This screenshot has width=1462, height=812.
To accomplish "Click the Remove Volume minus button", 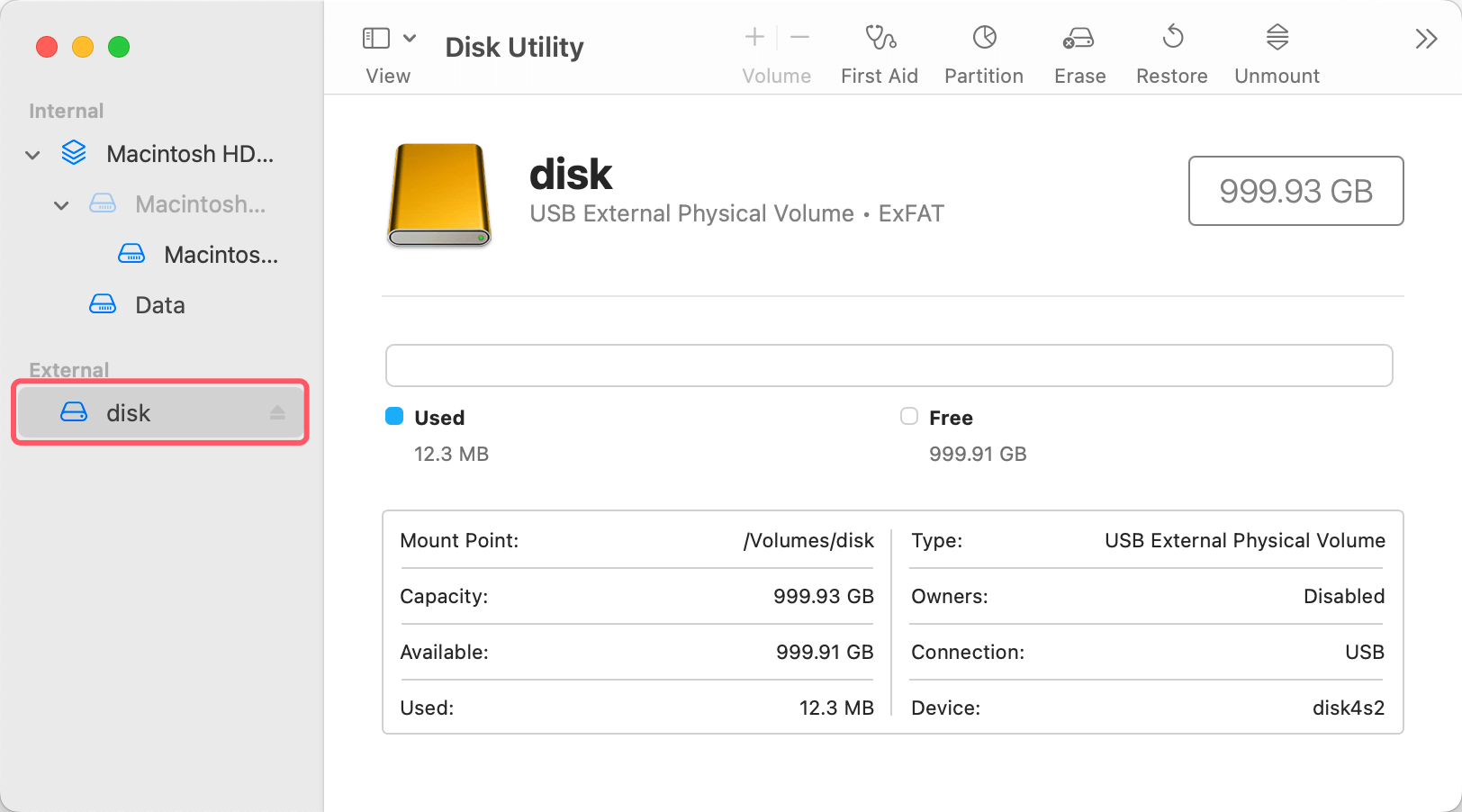I will click(799, 37).
